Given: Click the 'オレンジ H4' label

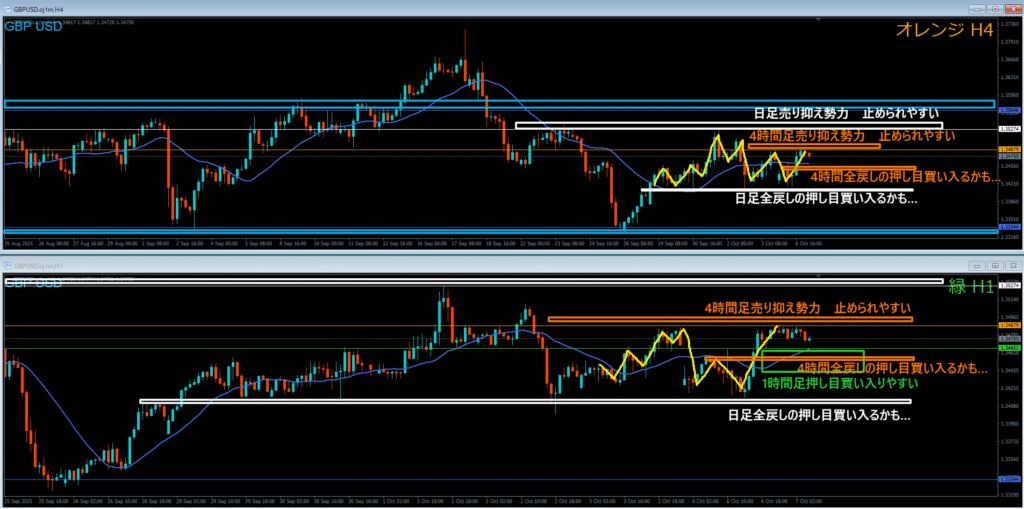Looking at the screenshot, I should [944, 29].
